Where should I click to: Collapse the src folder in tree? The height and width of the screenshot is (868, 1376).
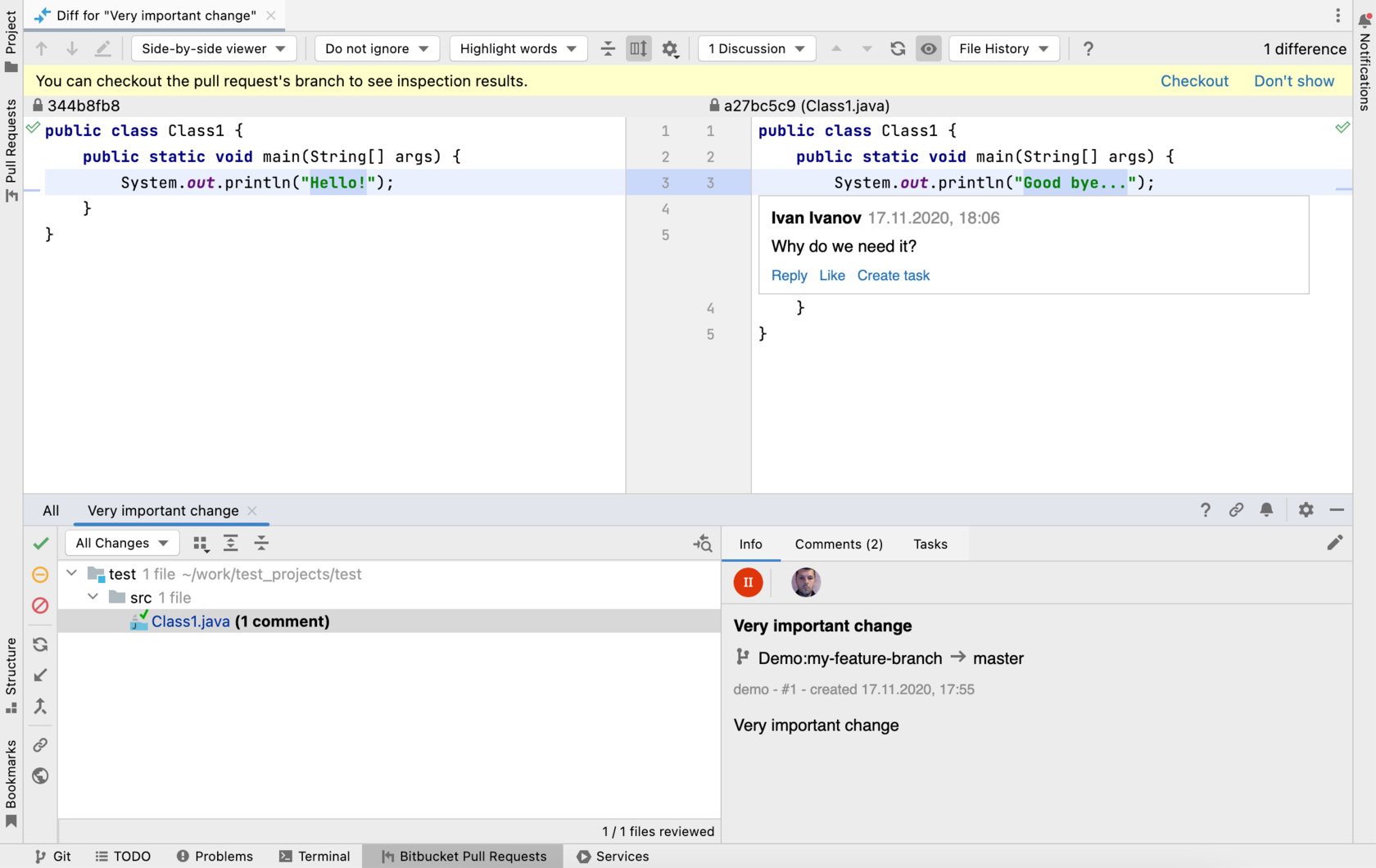tap(93, 597)
